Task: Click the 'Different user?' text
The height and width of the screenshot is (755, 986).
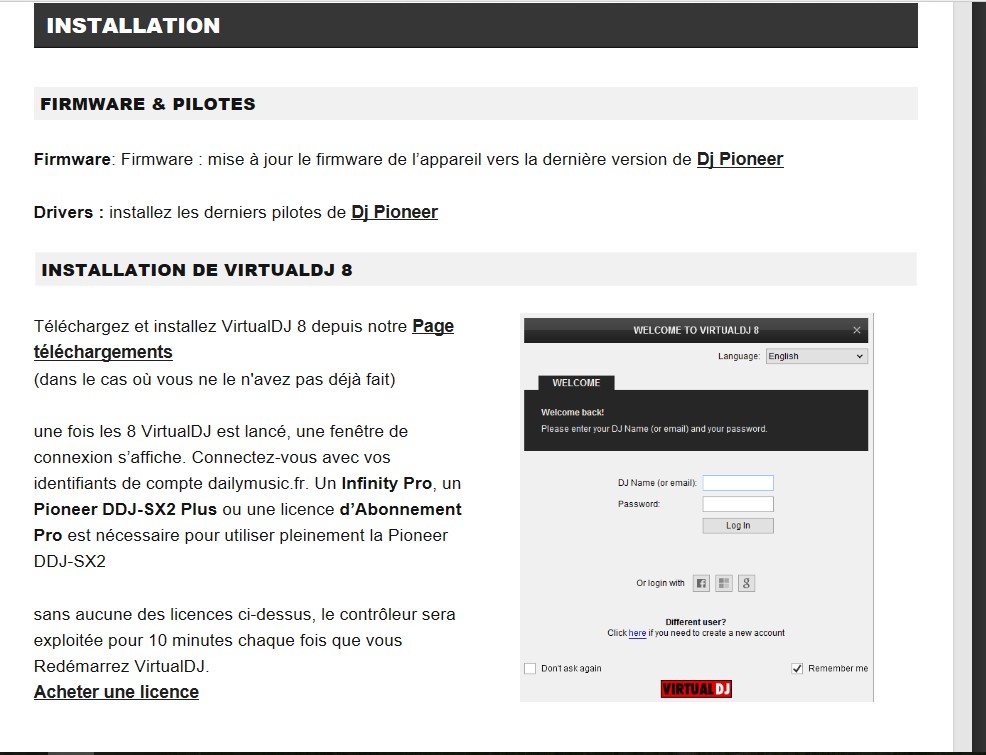Action: [695, 622]
